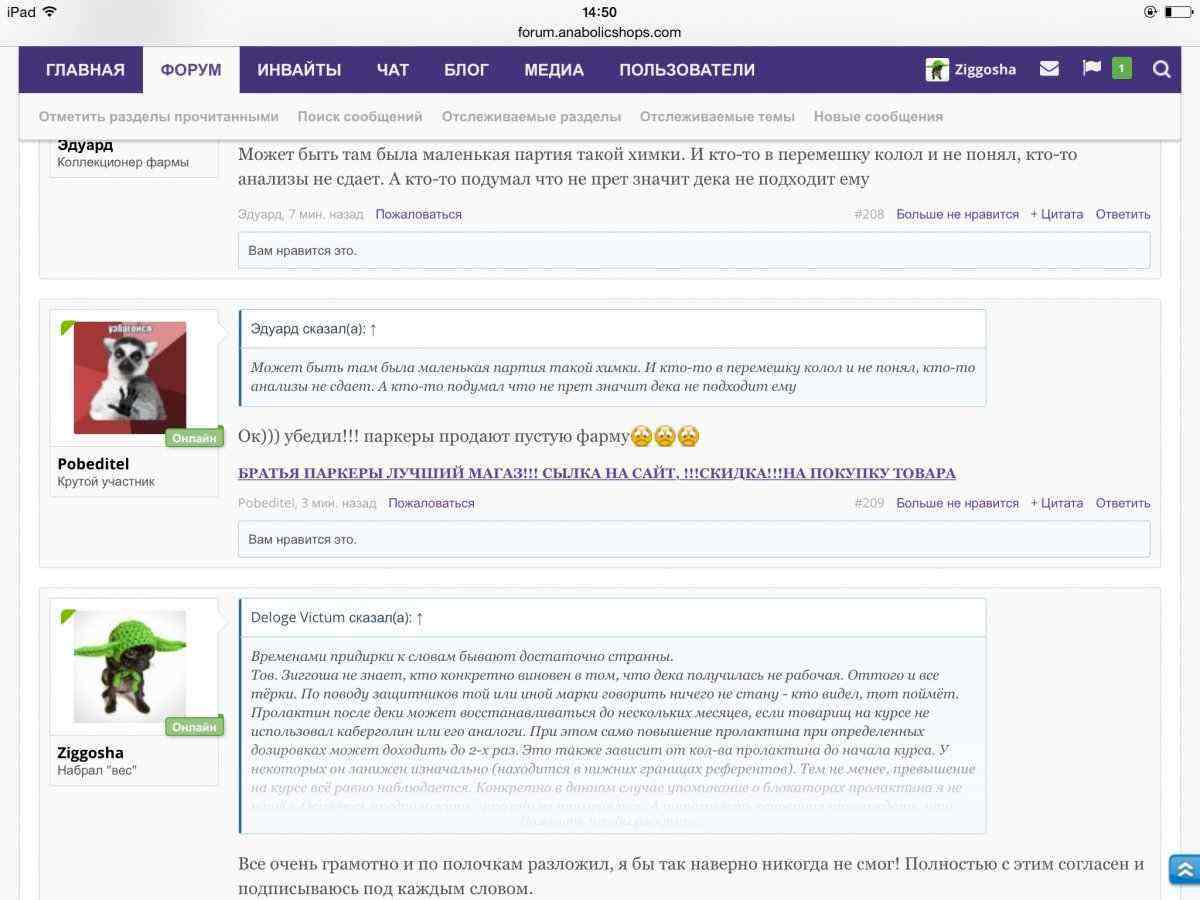Click + Цитата on post #208
Viewport: 1200px width, 900px height.
(1057, 214)
